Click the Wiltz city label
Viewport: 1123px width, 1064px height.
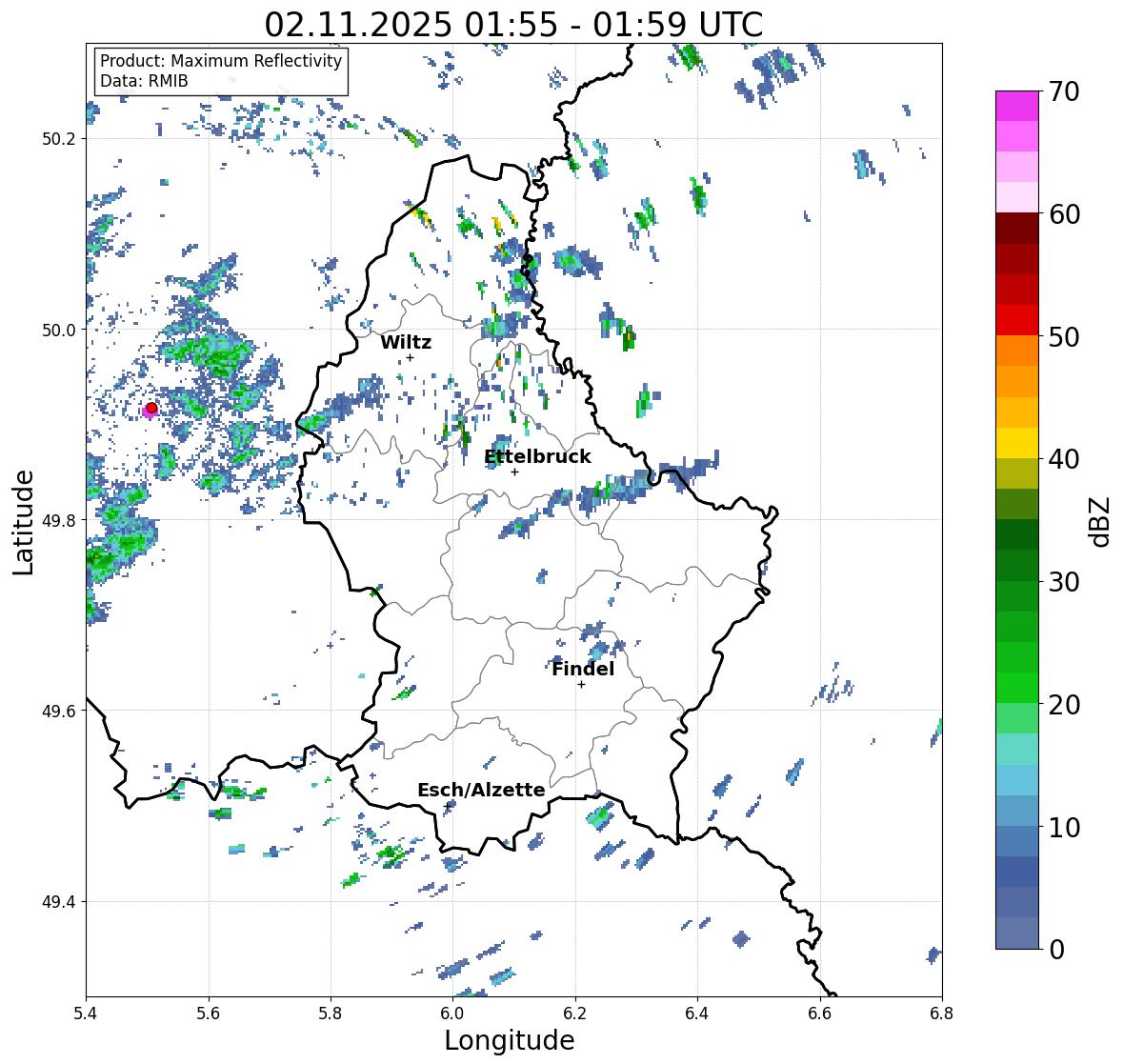coord(406,342)
